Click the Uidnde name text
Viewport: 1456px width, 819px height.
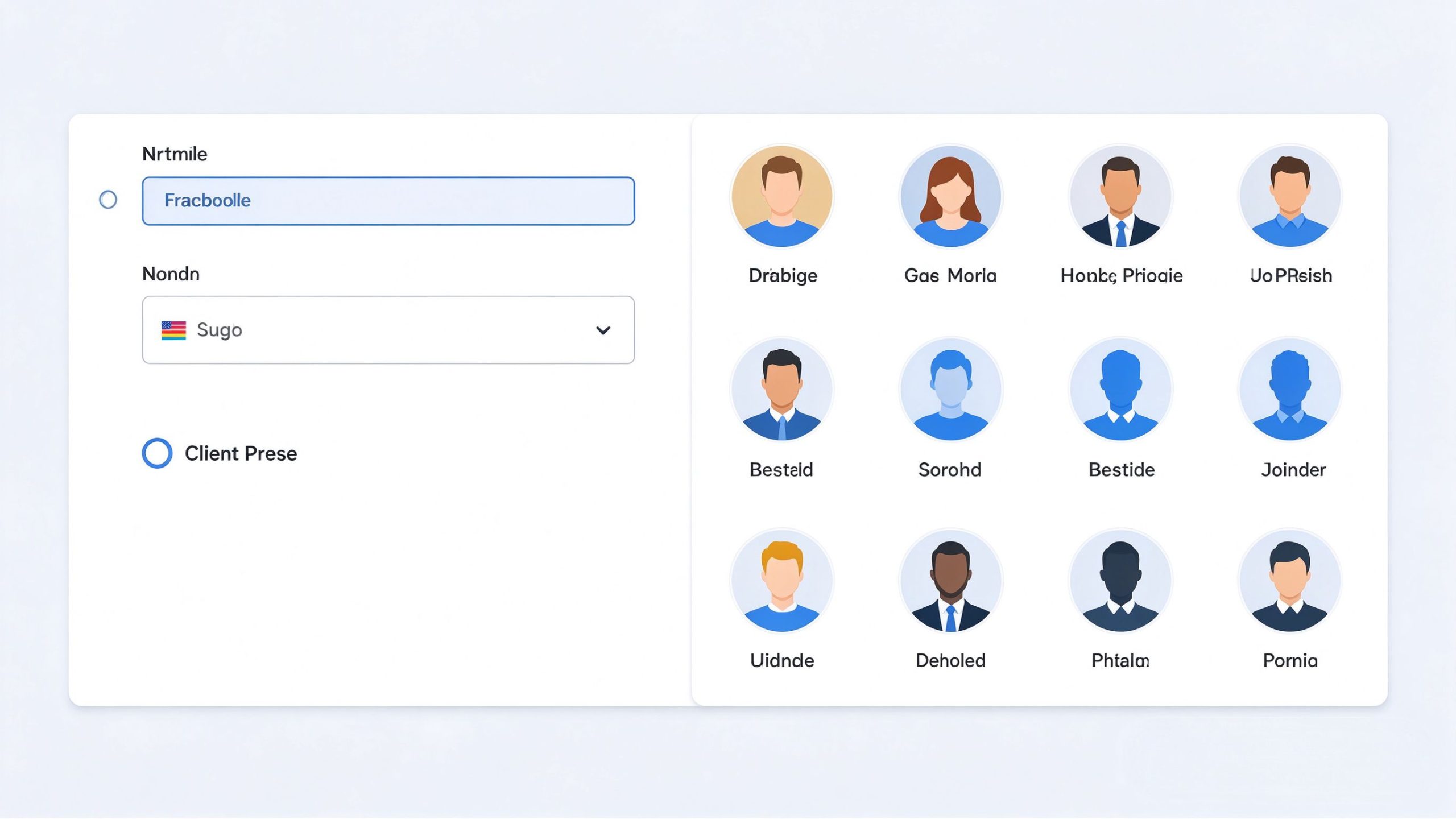[782, 660]
